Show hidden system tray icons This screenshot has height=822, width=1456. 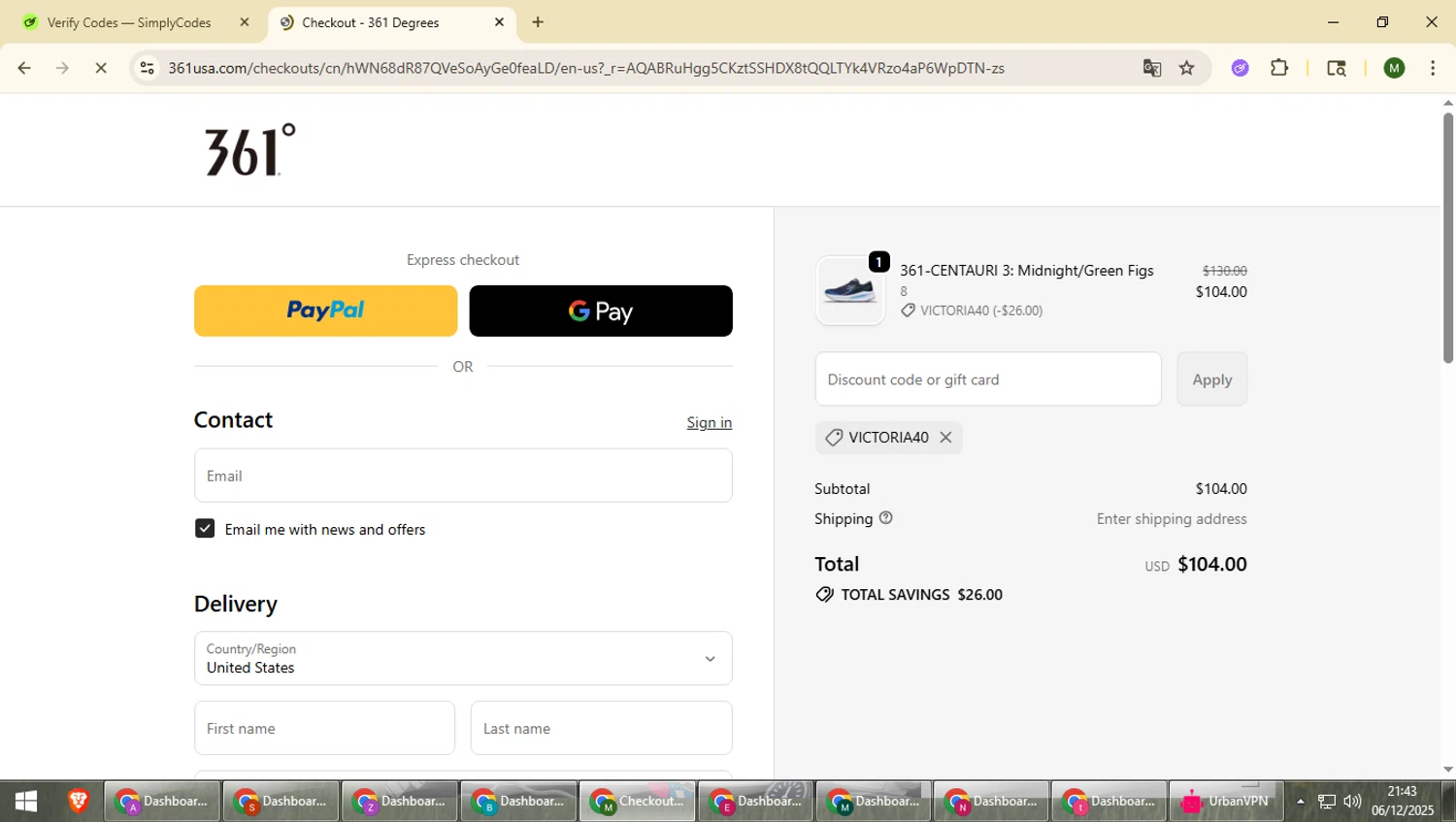pyautogui.click(x=1301, y=802)
